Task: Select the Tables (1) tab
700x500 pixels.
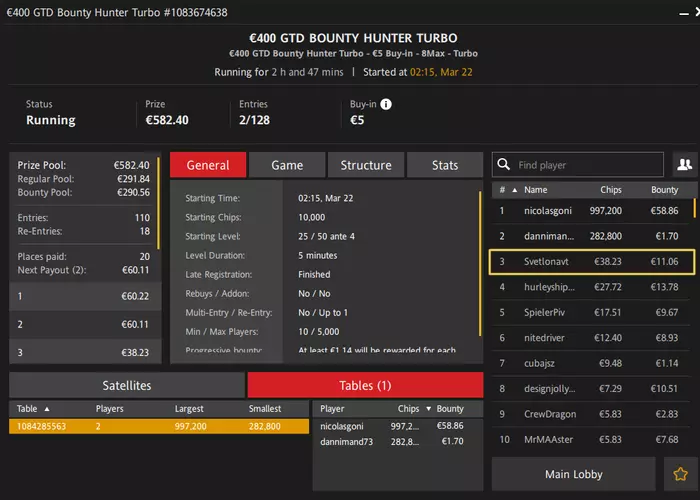Action: (x=365, y=385)
